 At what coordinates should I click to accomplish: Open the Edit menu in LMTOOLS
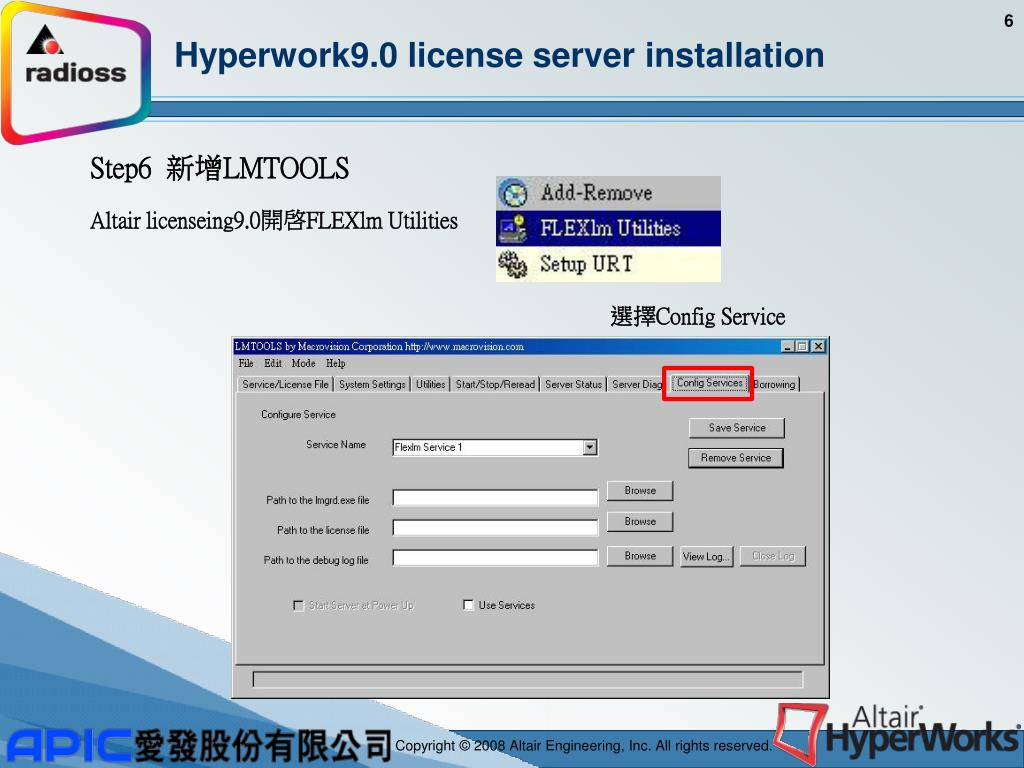[273, 364]
